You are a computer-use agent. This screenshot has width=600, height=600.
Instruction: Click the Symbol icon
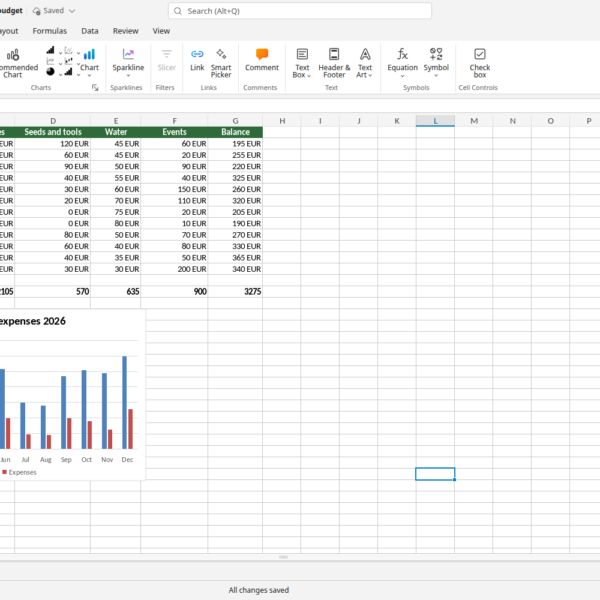(x=436, y=54)
